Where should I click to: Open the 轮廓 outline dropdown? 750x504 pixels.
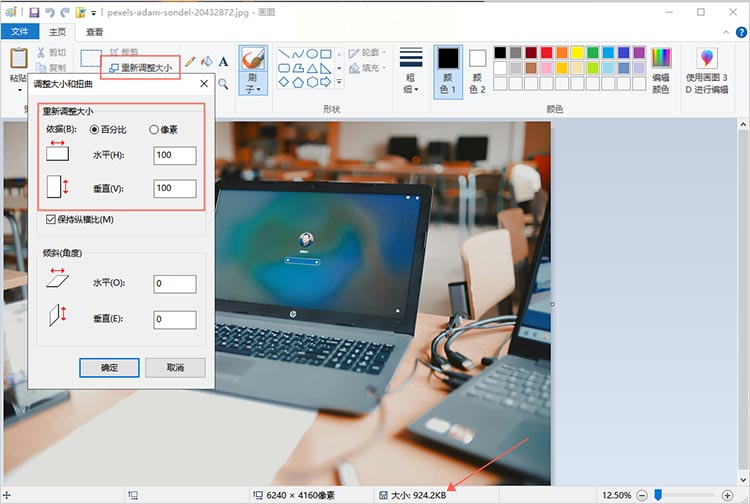click(x=367, y=52)
